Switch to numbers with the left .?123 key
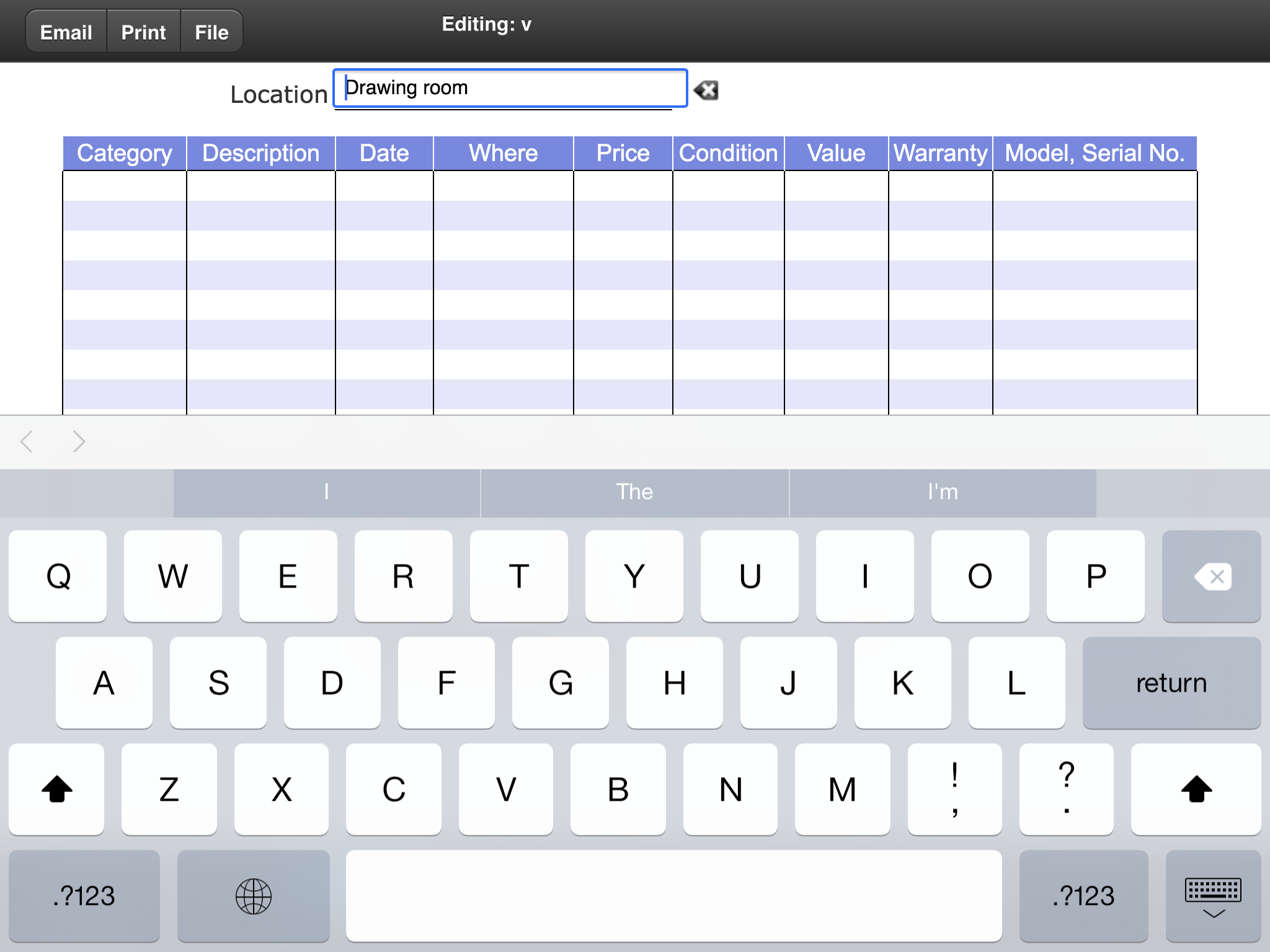This screenshot has height=952, width=1270. [x=84, y=896]
